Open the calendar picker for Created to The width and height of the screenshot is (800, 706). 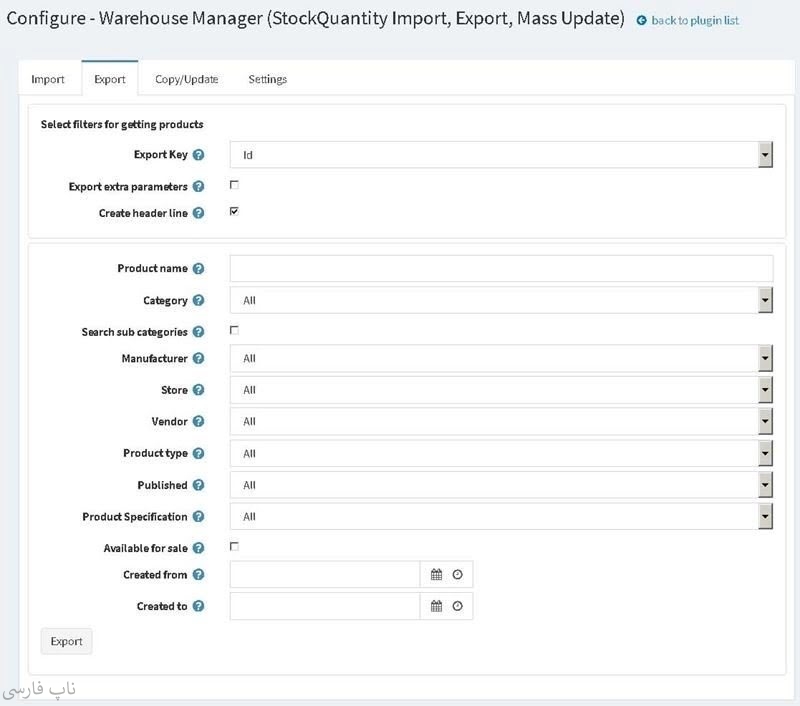(x=436, y=606)
